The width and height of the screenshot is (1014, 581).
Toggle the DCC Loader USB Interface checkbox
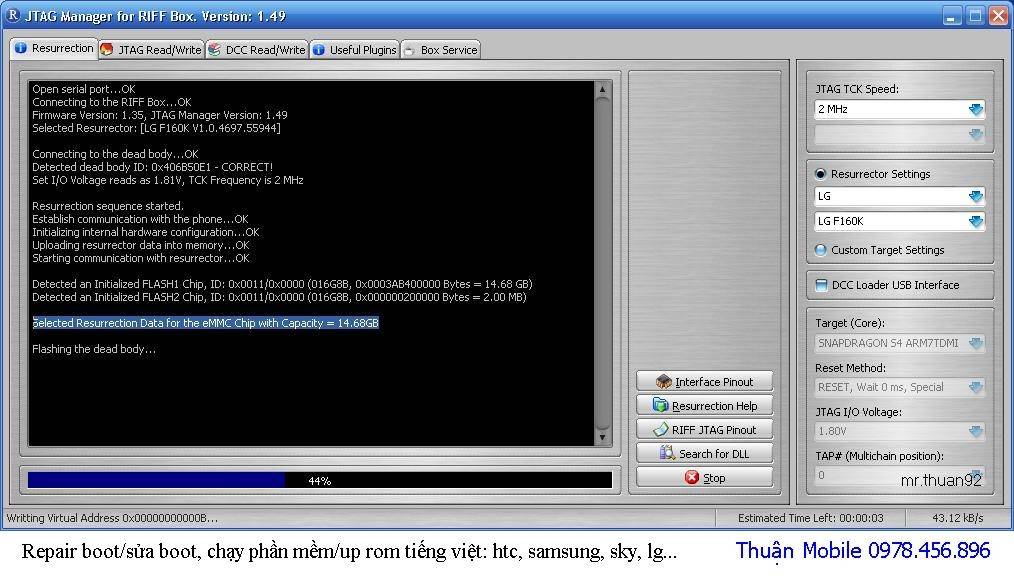821,285
